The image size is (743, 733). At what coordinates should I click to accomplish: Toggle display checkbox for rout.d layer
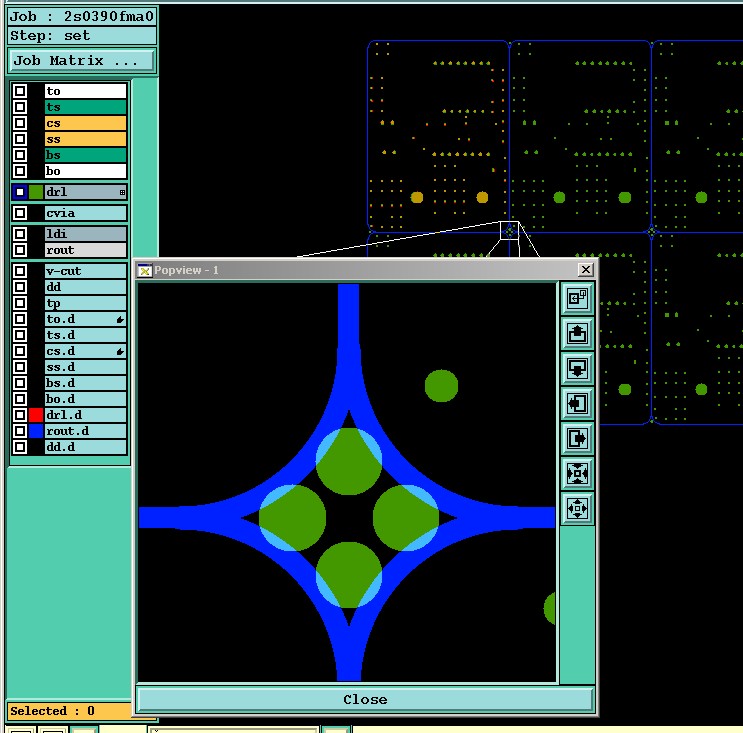(x=20, y=431)
